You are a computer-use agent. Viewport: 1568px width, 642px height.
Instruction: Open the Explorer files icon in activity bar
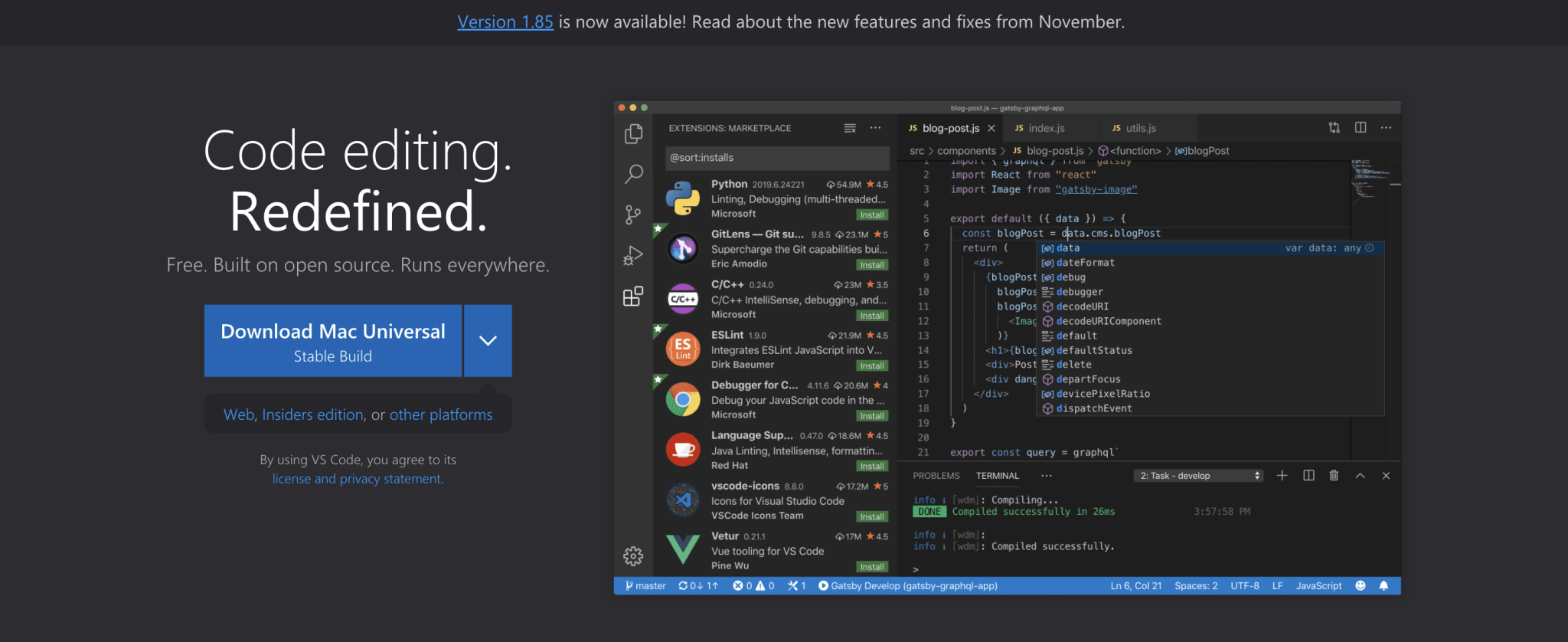[633, 134]
